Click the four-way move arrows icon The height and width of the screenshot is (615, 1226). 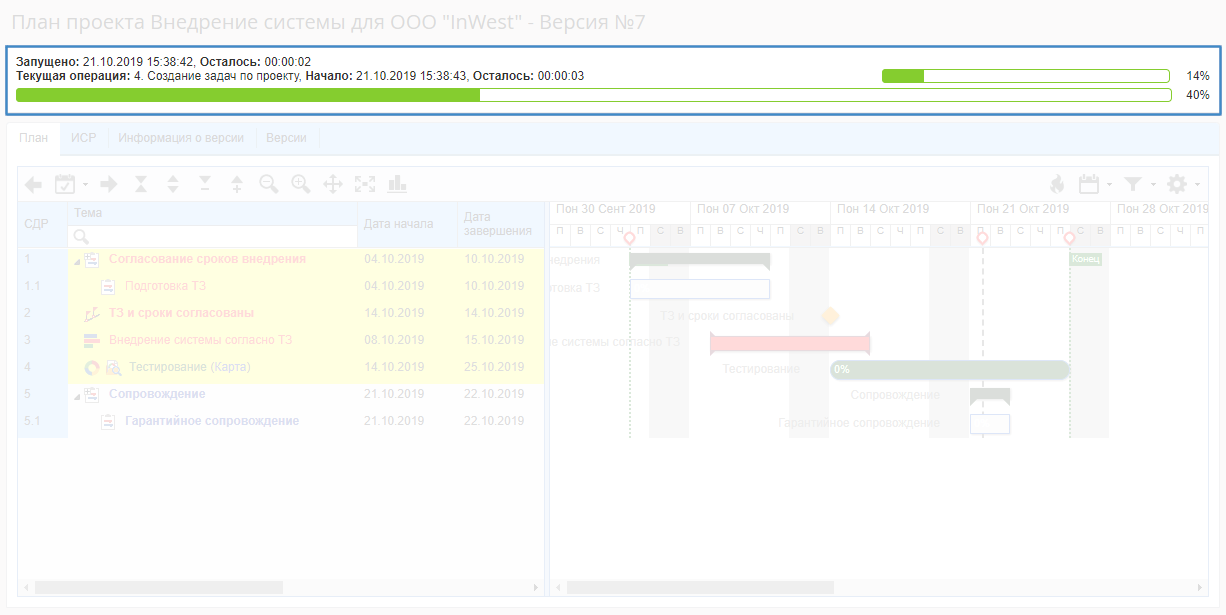click(333, 184)
